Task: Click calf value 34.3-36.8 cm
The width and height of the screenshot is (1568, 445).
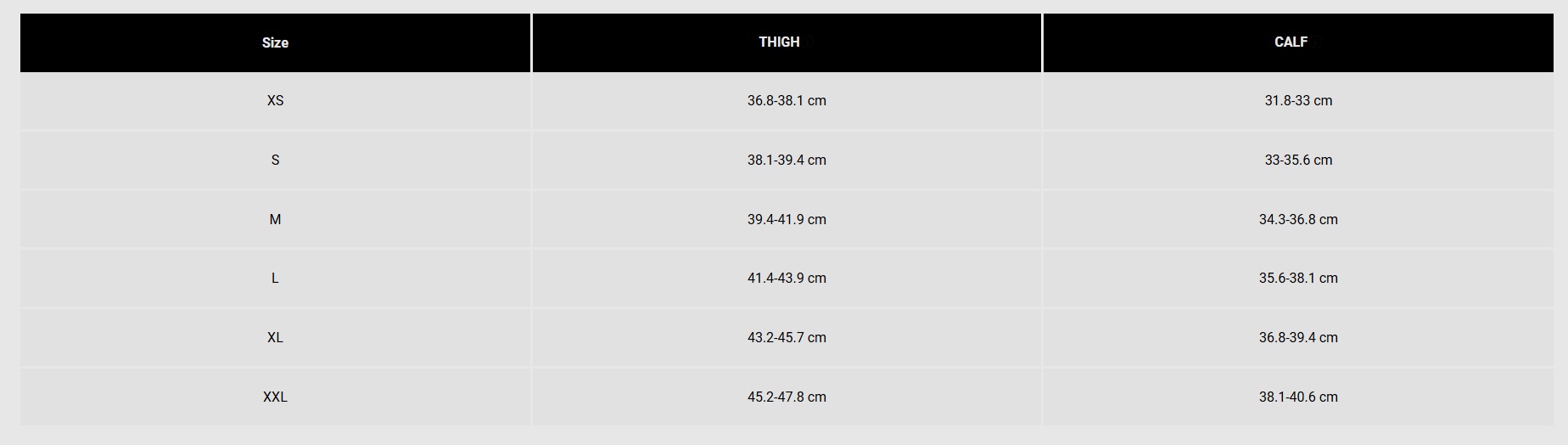Action: [1298, 219]
